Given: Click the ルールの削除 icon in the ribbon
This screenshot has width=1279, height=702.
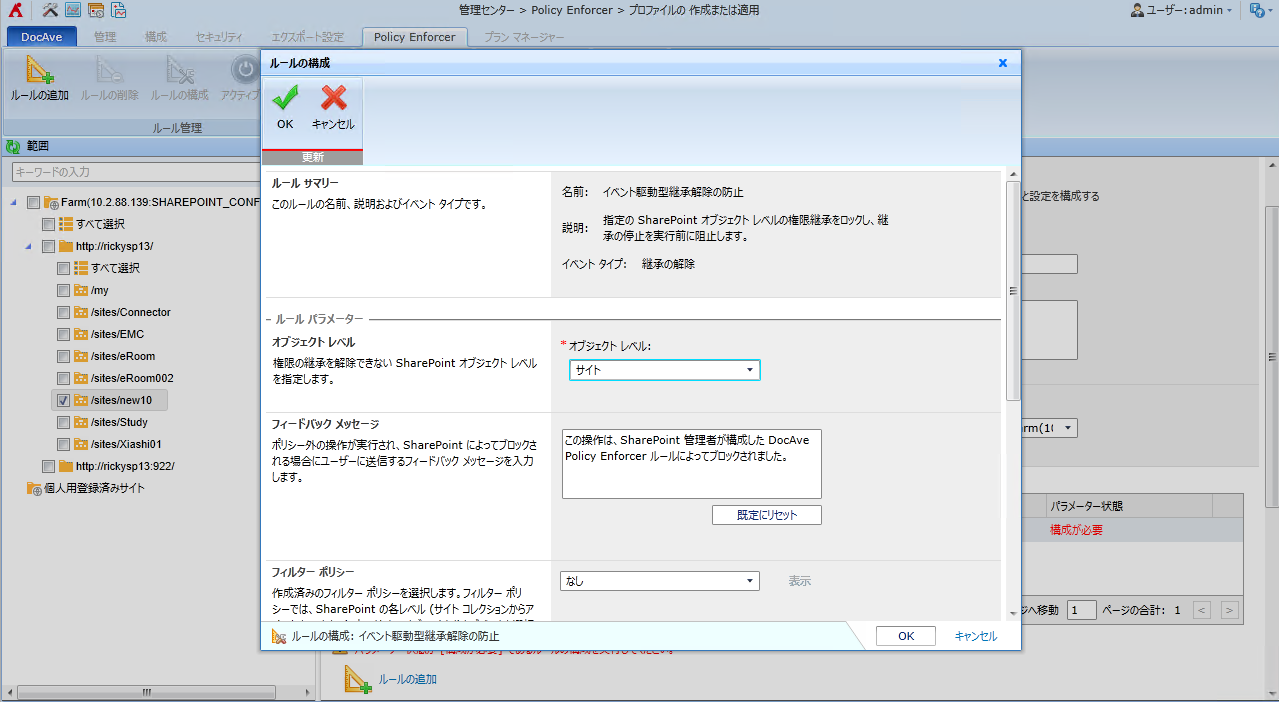Looking at the screenshot, I should 109,70.
